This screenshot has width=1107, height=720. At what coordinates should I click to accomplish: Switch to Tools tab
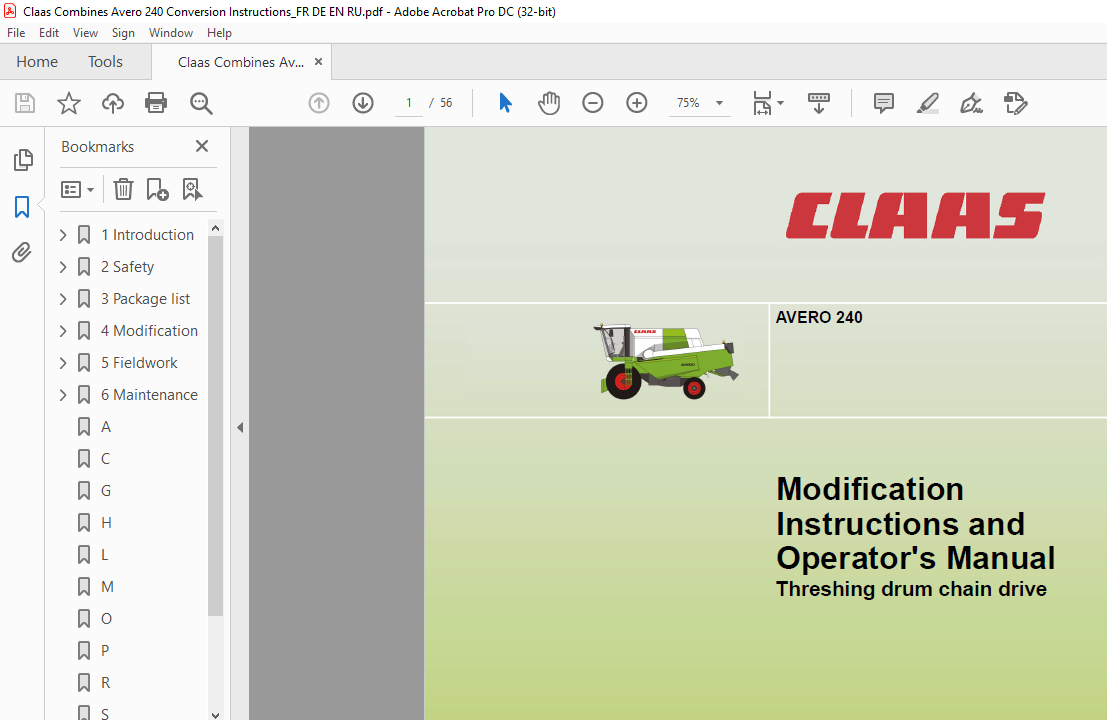(105, 62)
